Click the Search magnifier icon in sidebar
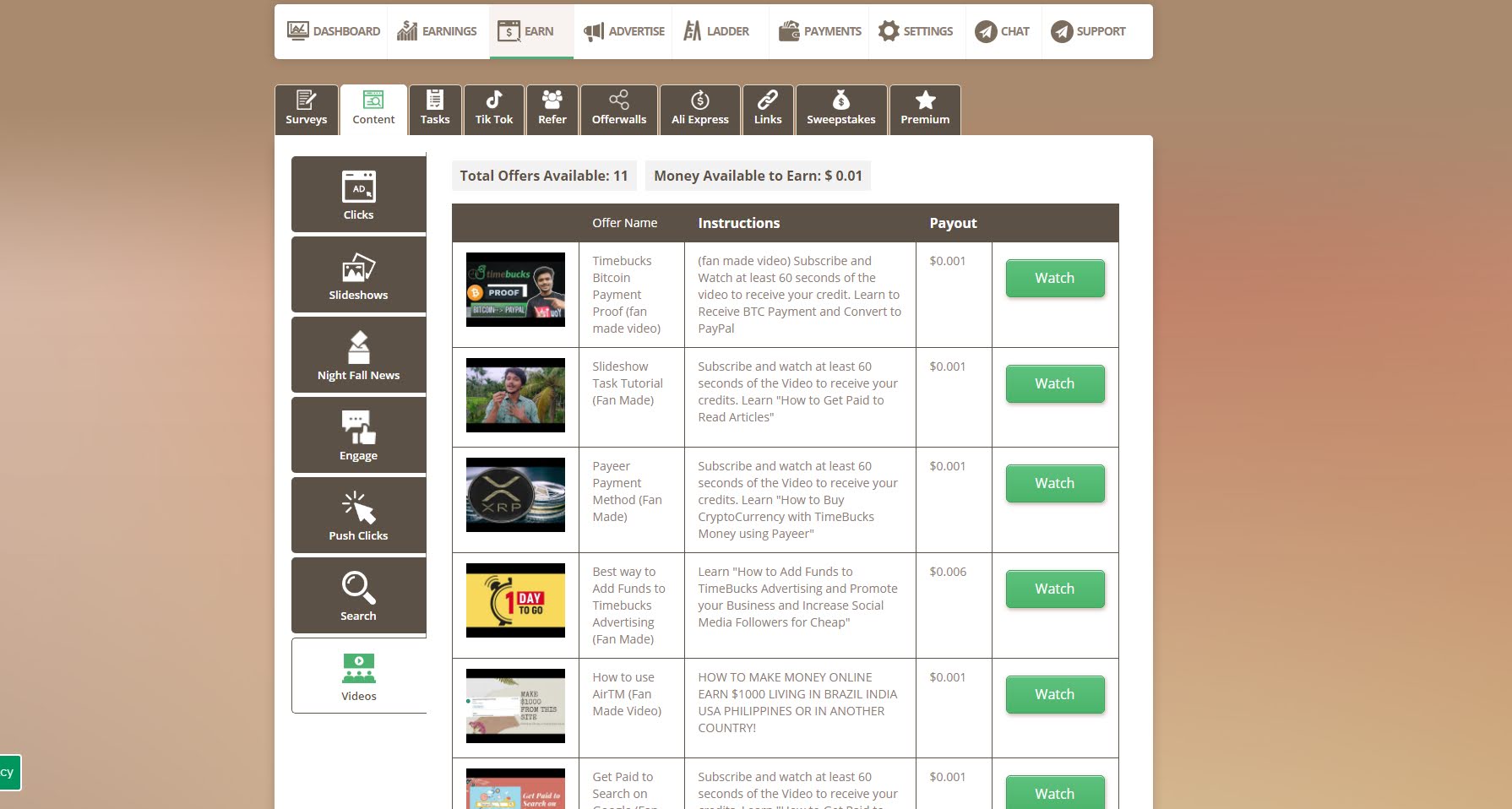The height and width of the screenshot is (809, 1512). click(359, 588)
